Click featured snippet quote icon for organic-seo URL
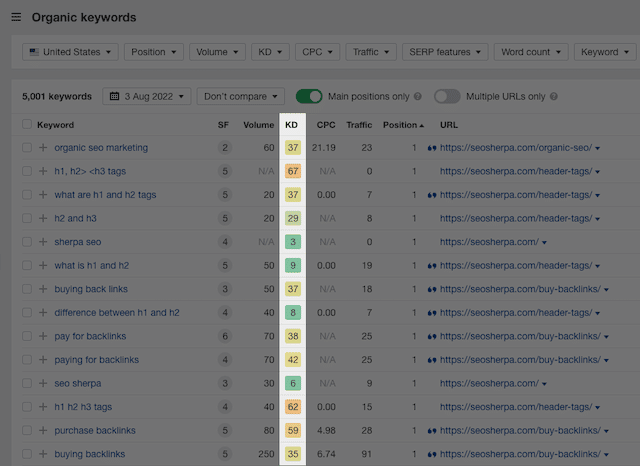 [432, 148]
